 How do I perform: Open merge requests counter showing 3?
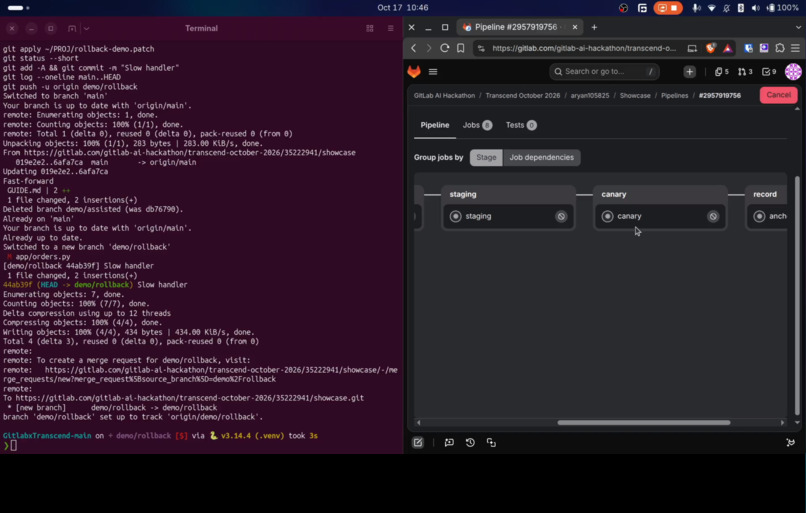pos(745,71)
